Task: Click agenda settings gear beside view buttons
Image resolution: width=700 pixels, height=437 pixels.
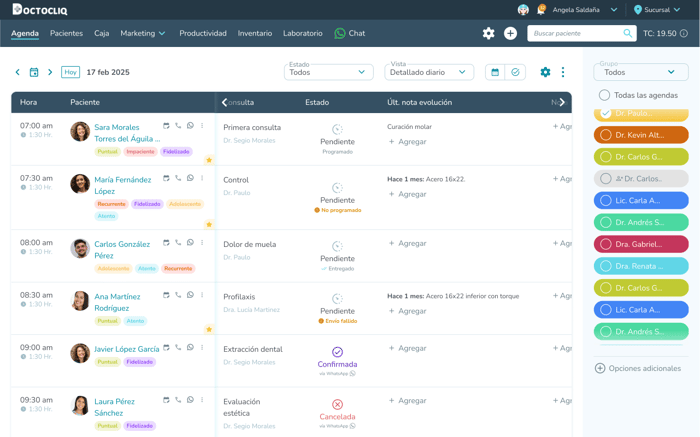Action: pyautogui.click(x=545, y=72)
